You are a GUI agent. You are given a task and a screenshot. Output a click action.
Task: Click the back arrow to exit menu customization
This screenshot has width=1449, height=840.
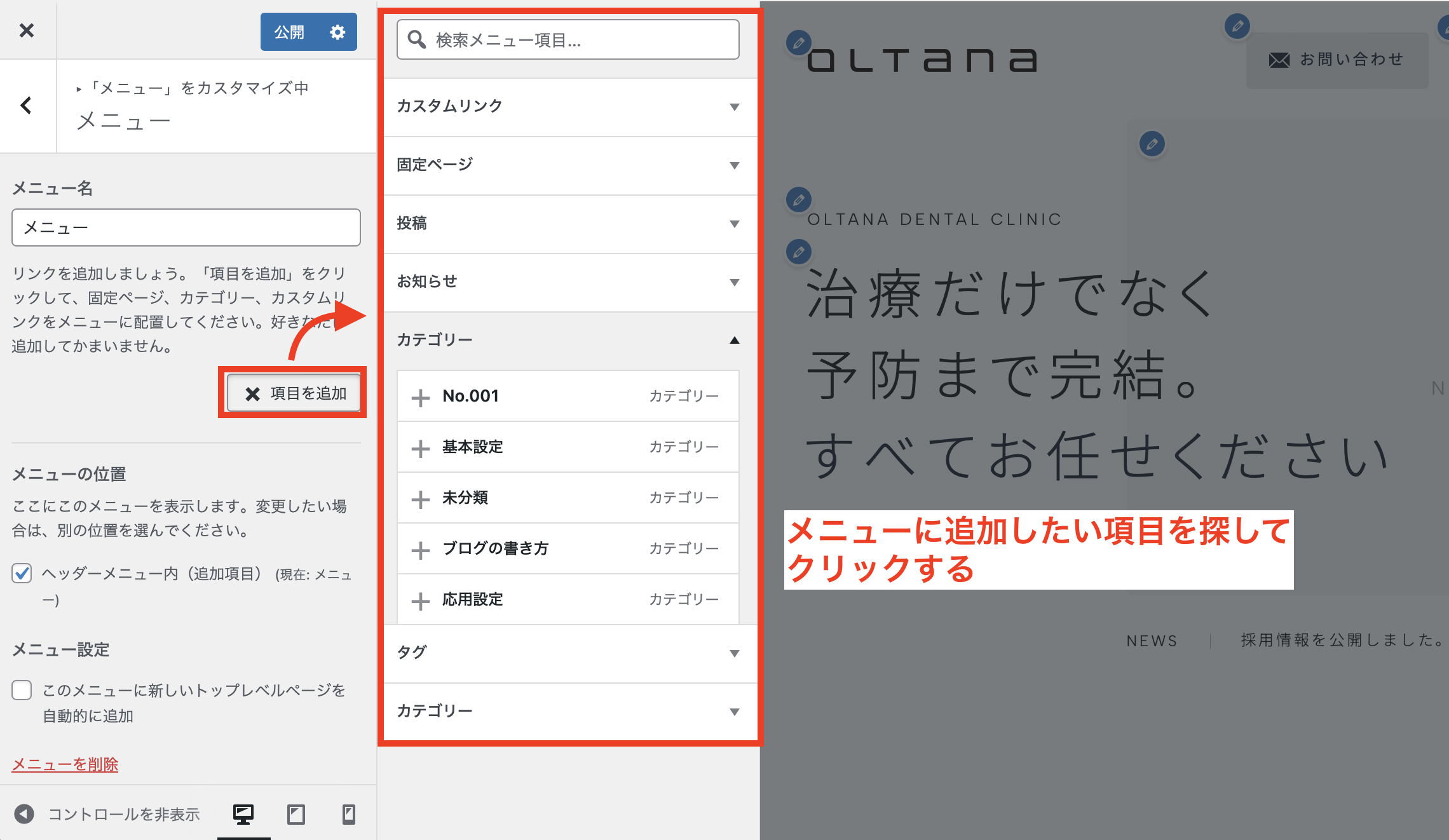tap(27, 105)
